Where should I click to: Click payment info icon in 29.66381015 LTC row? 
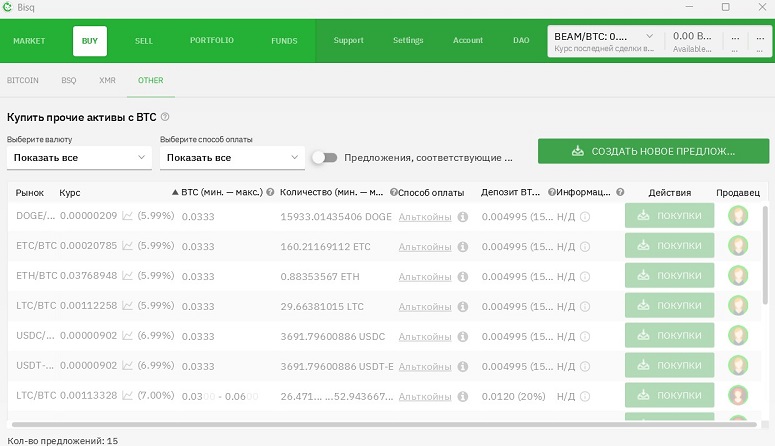point(463,307)
